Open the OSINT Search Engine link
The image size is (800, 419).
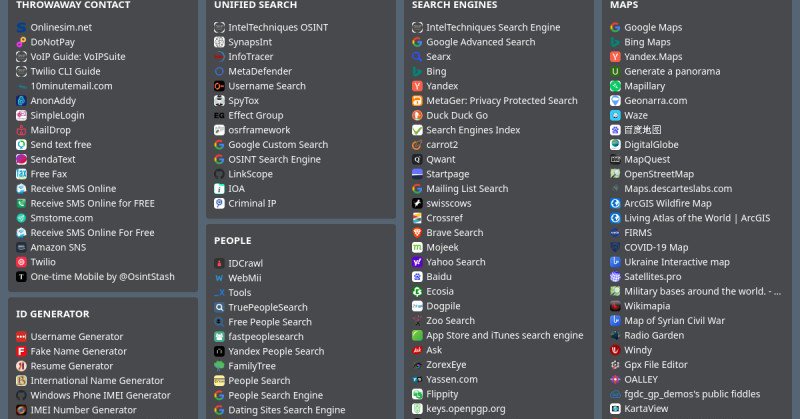(274, 160)
